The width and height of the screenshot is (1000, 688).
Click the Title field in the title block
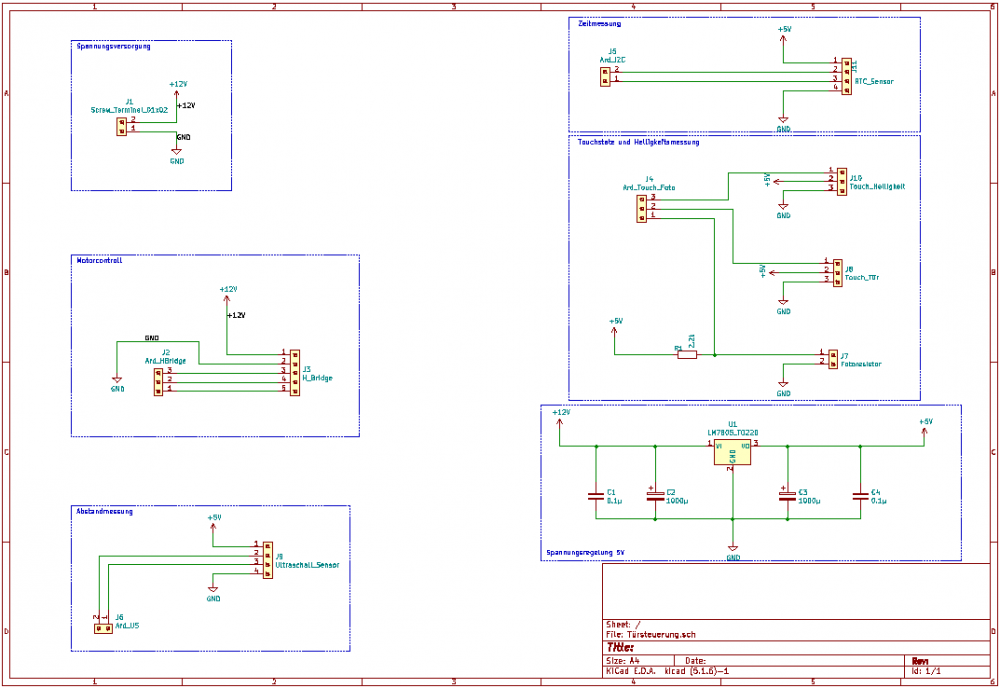click(x=621, y=647)
